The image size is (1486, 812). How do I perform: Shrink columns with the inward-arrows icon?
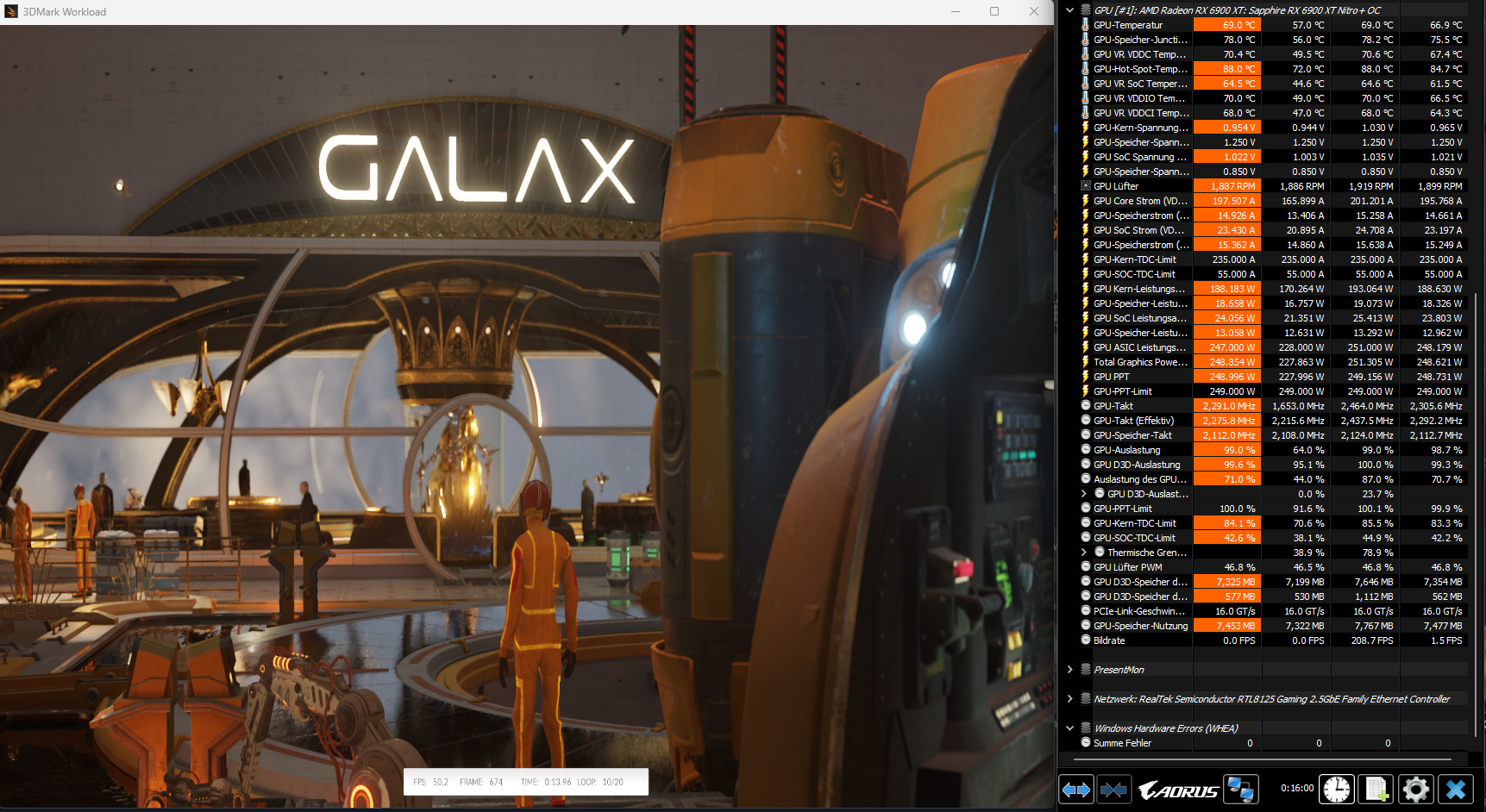(1113, 789)
